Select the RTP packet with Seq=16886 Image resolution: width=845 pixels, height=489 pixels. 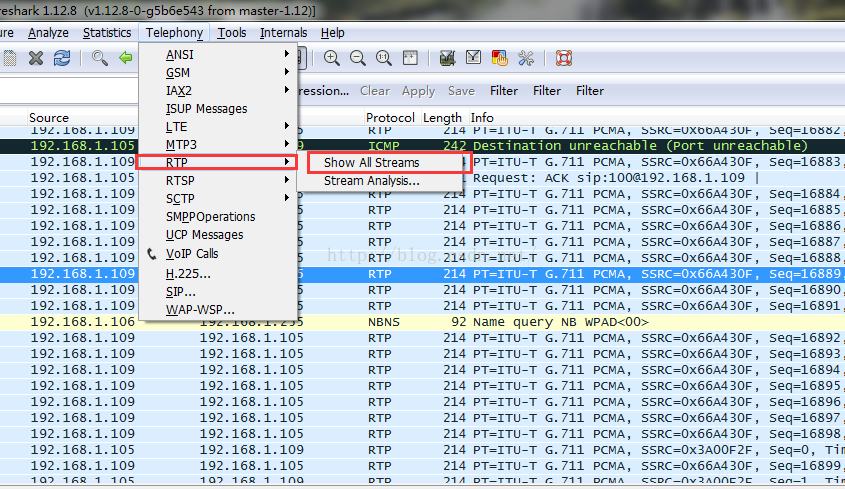coord(422,226)
